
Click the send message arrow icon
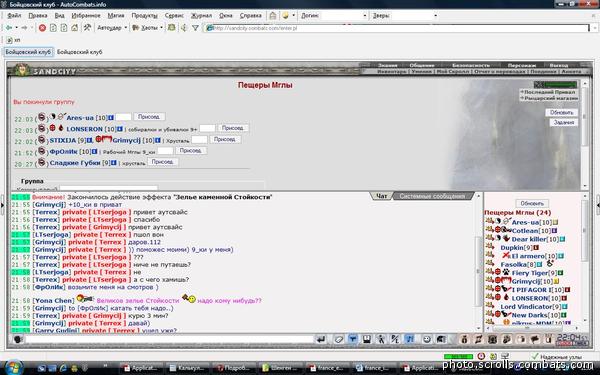click(x=321, y=339)
